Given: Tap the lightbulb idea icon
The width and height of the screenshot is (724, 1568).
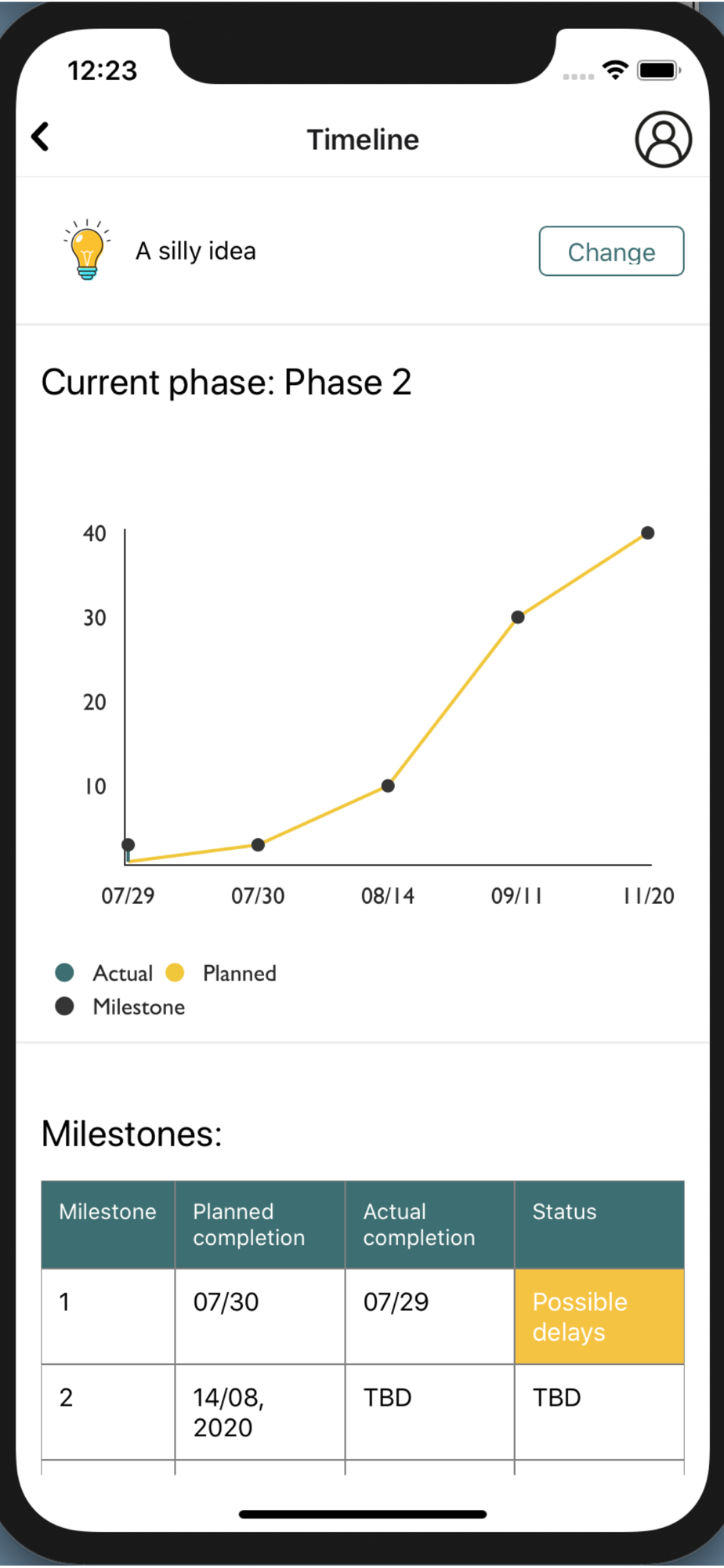Looking at the screenshot, I should (87, 250).
